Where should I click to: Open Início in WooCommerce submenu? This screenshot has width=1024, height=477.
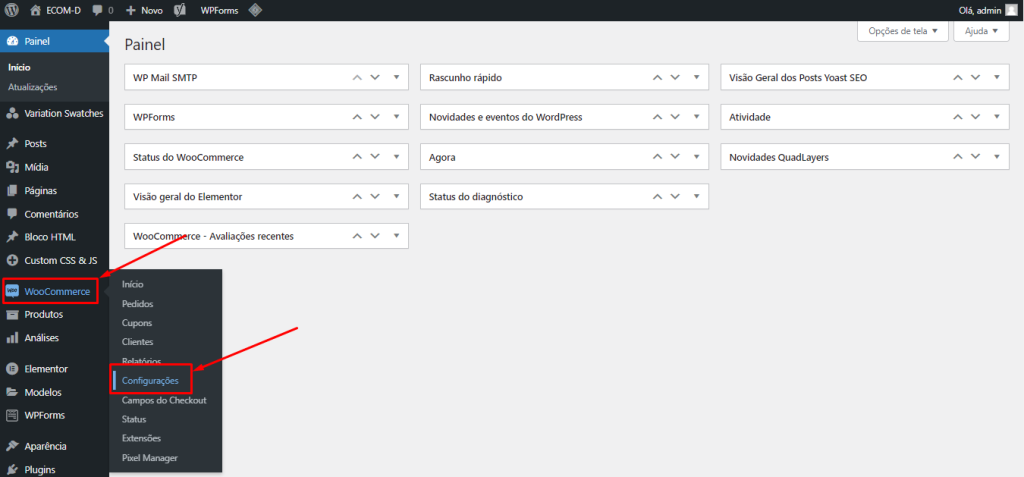[x=133, y=284]
